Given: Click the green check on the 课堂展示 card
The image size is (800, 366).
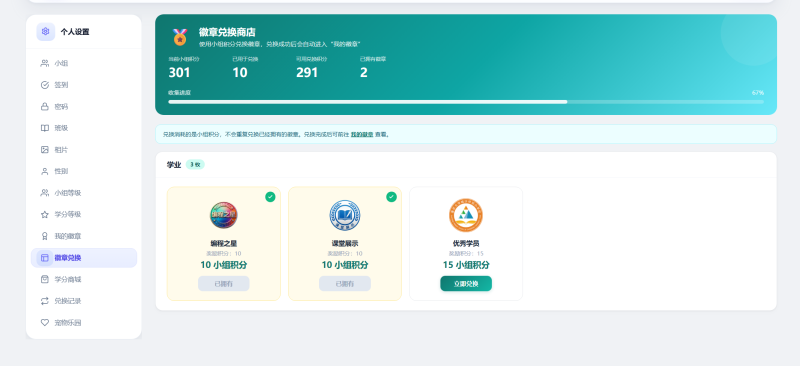Looking at the screenshot, I should pos(391,197).
